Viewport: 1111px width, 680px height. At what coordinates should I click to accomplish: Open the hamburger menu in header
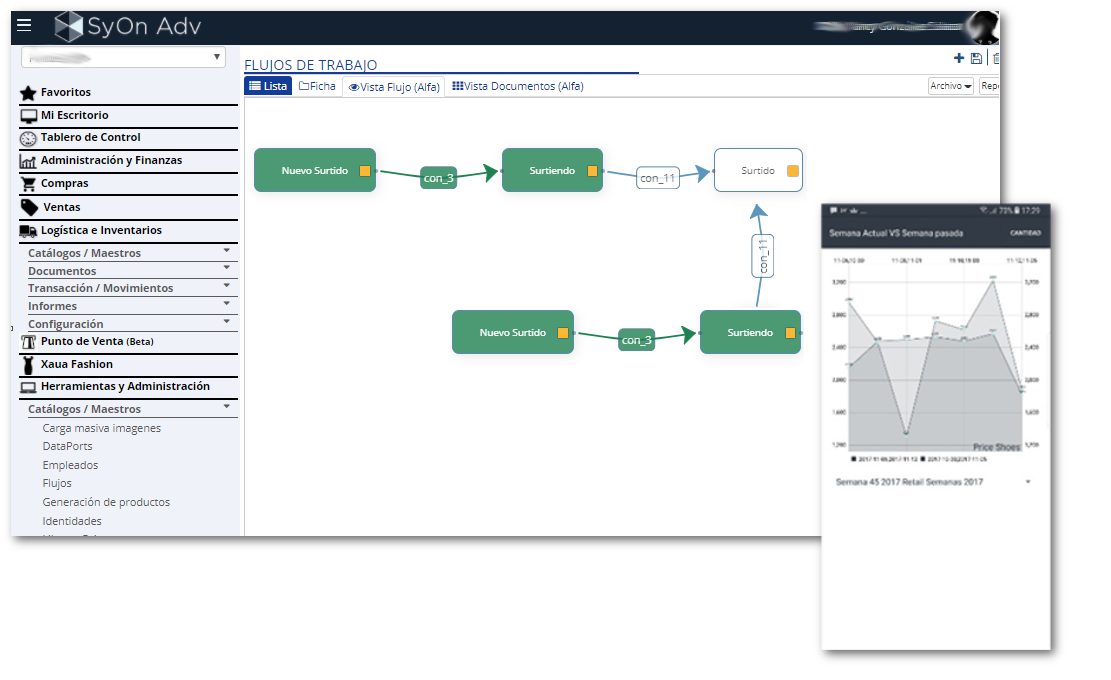point(25,25)
